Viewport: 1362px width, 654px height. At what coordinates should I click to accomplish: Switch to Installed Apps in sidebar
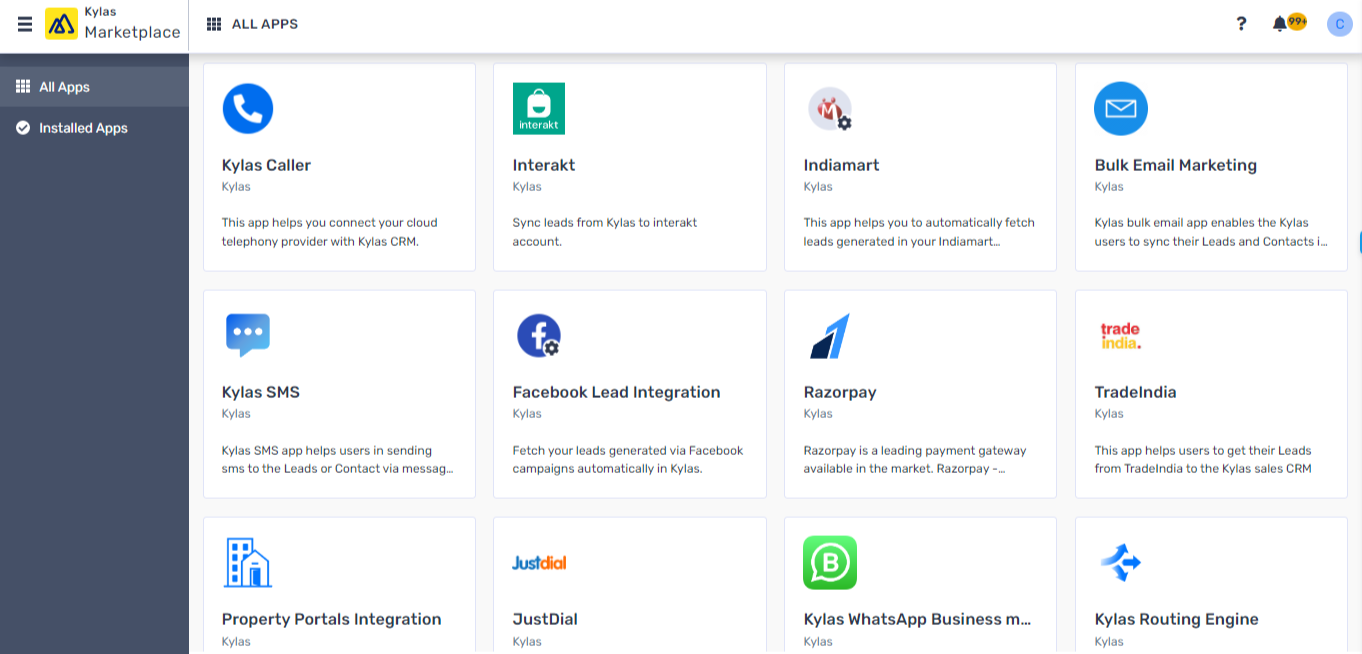coord(83,128)
